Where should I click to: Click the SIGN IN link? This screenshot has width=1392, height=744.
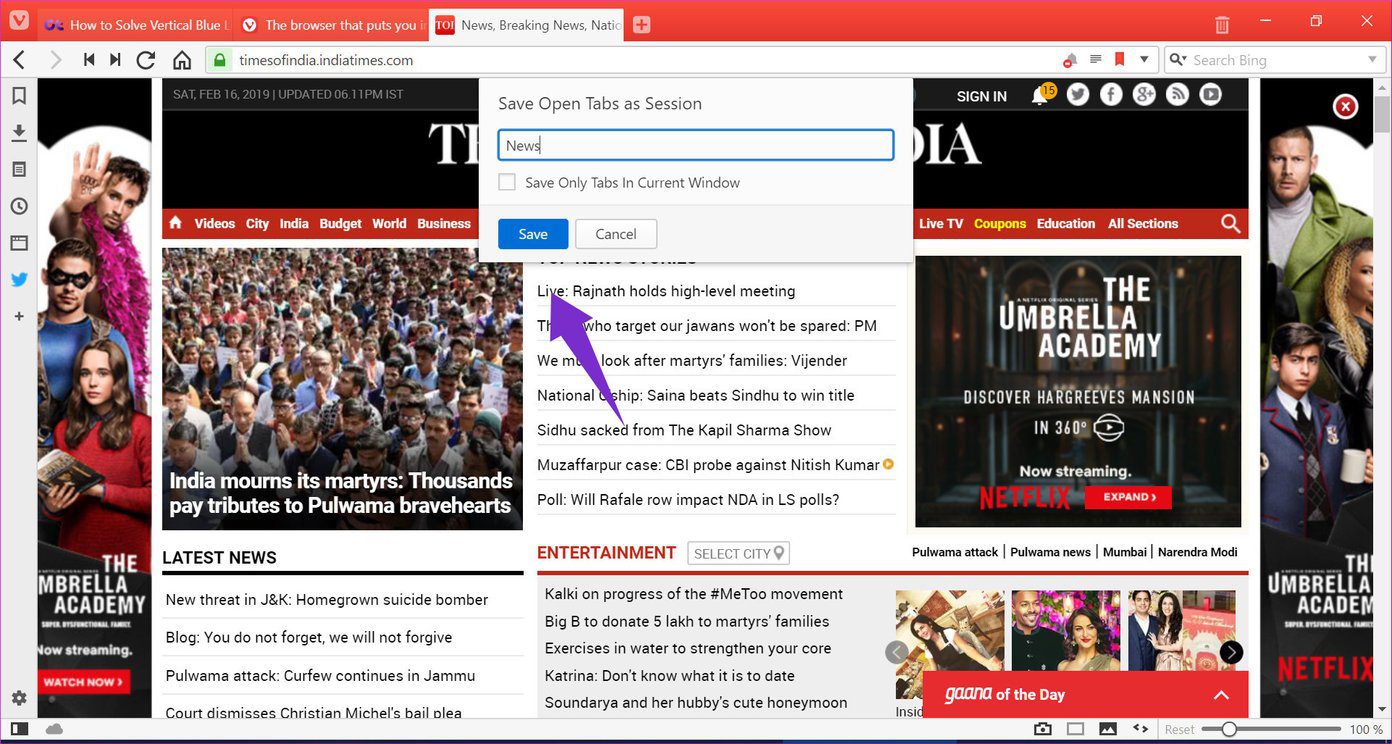(981, 96)
